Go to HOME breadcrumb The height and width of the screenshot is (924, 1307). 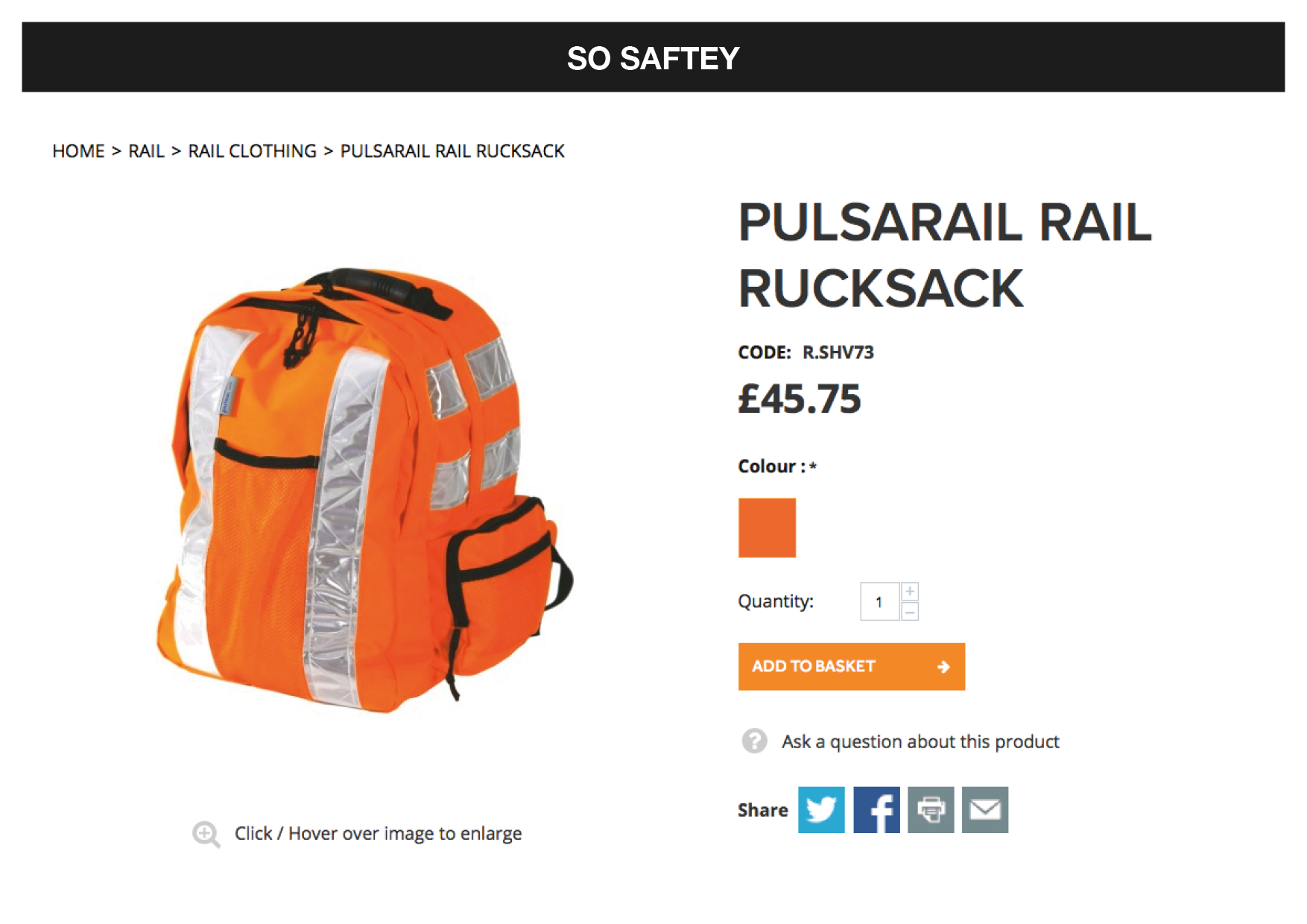click(78, 151)
